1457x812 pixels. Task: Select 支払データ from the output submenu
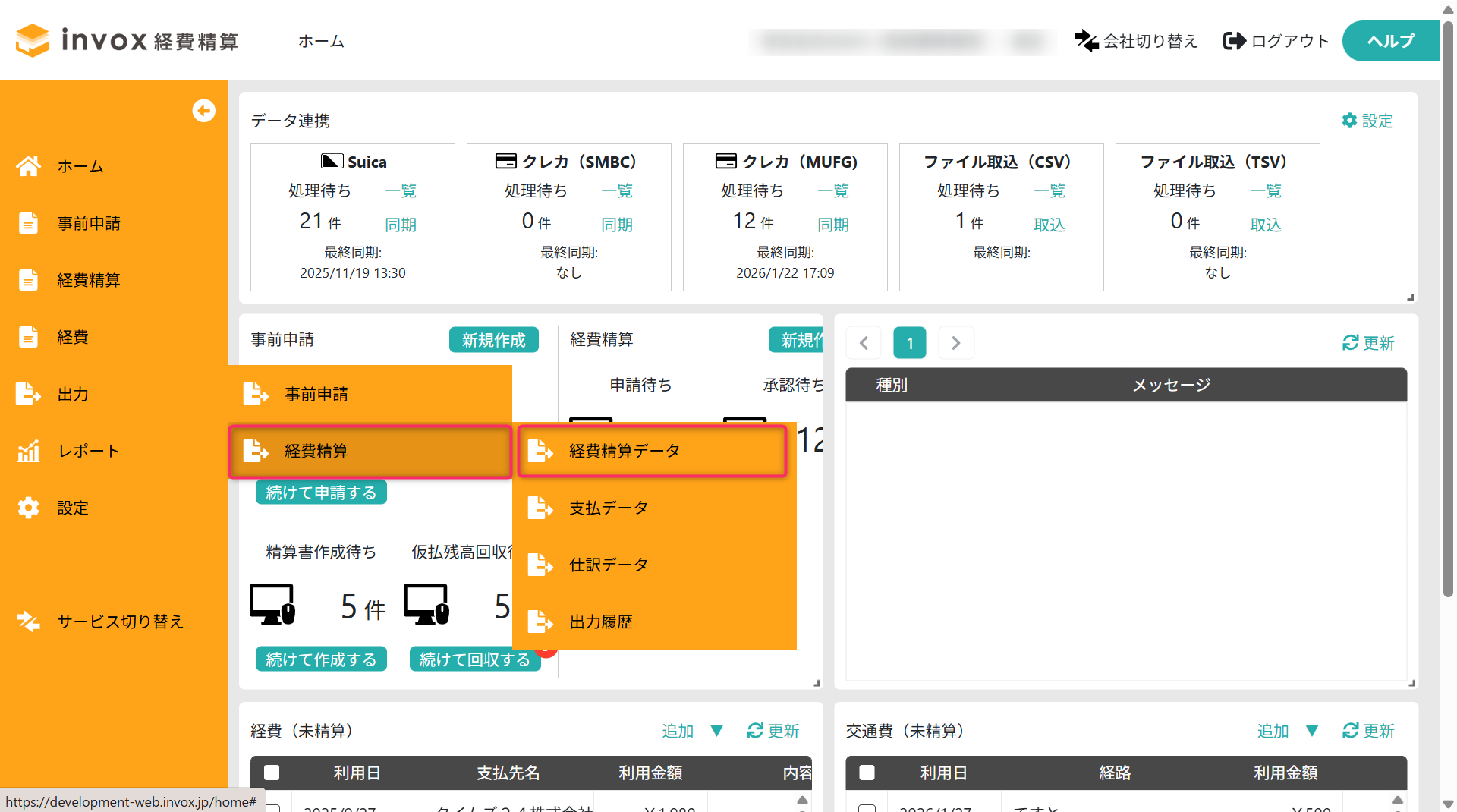pos(609,508)
